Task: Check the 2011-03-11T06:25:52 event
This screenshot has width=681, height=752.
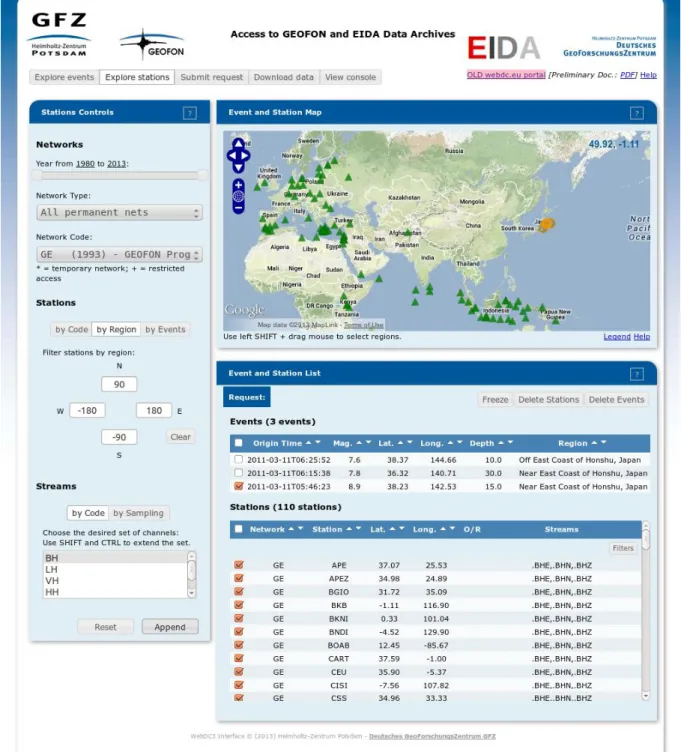Action: pos(238,459)
